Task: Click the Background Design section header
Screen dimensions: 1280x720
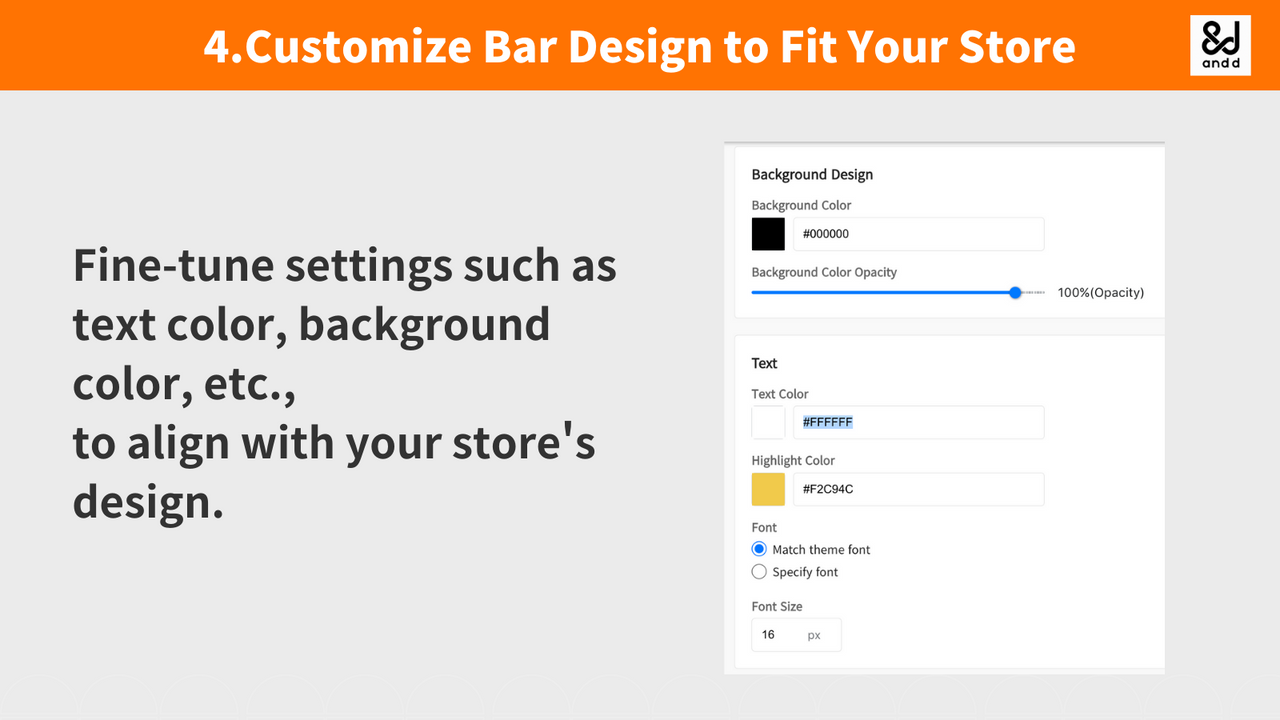Action: pos(812,174)
